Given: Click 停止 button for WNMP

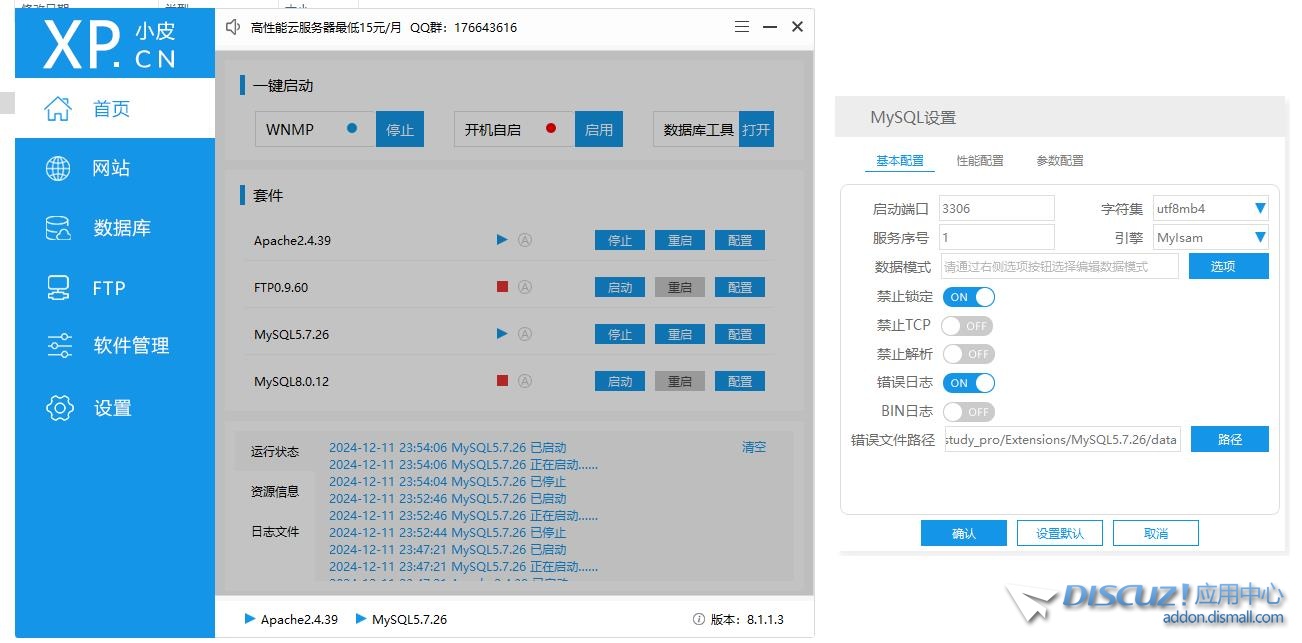Looking at the screenshot, I should coord(400,129).
